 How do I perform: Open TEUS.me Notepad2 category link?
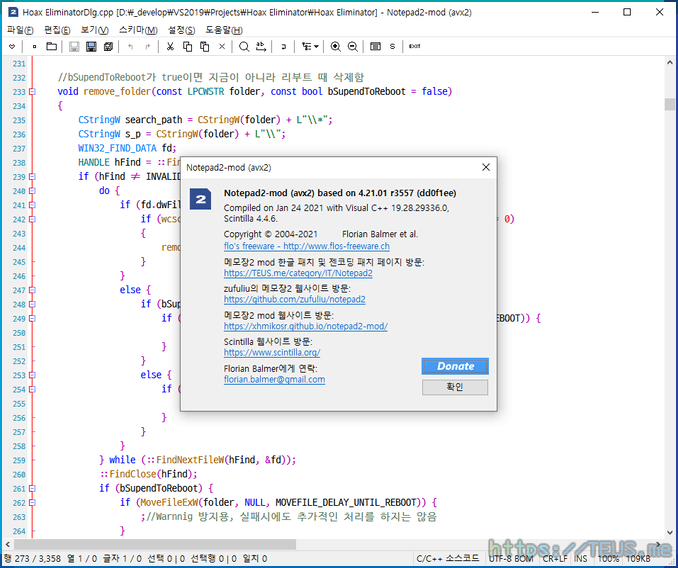click(298, 273)
